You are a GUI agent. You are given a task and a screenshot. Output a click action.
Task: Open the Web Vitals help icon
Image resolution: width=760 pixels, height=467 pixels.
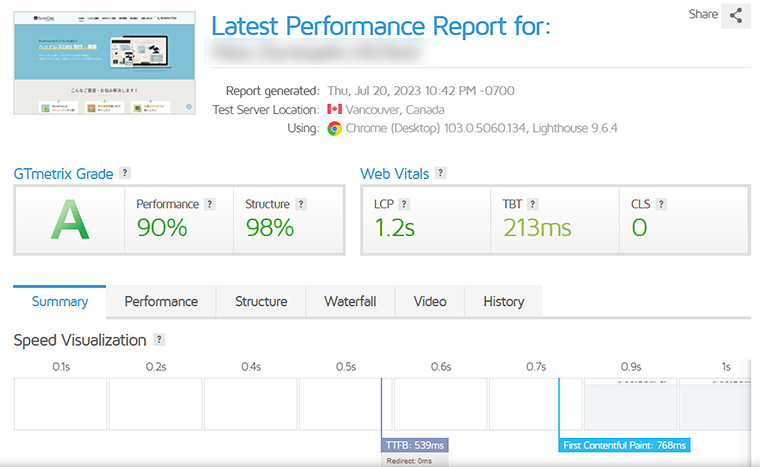[441, 173]
